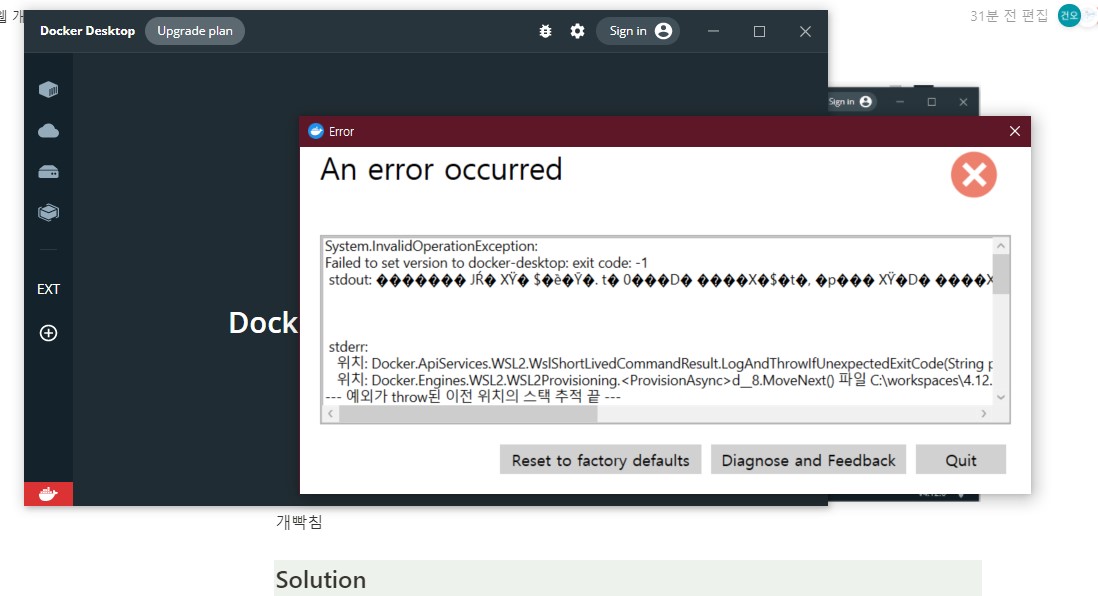1098x596 pixels.
Task: Click Sign in button in Docker Desktop
Action: point(638,31)
